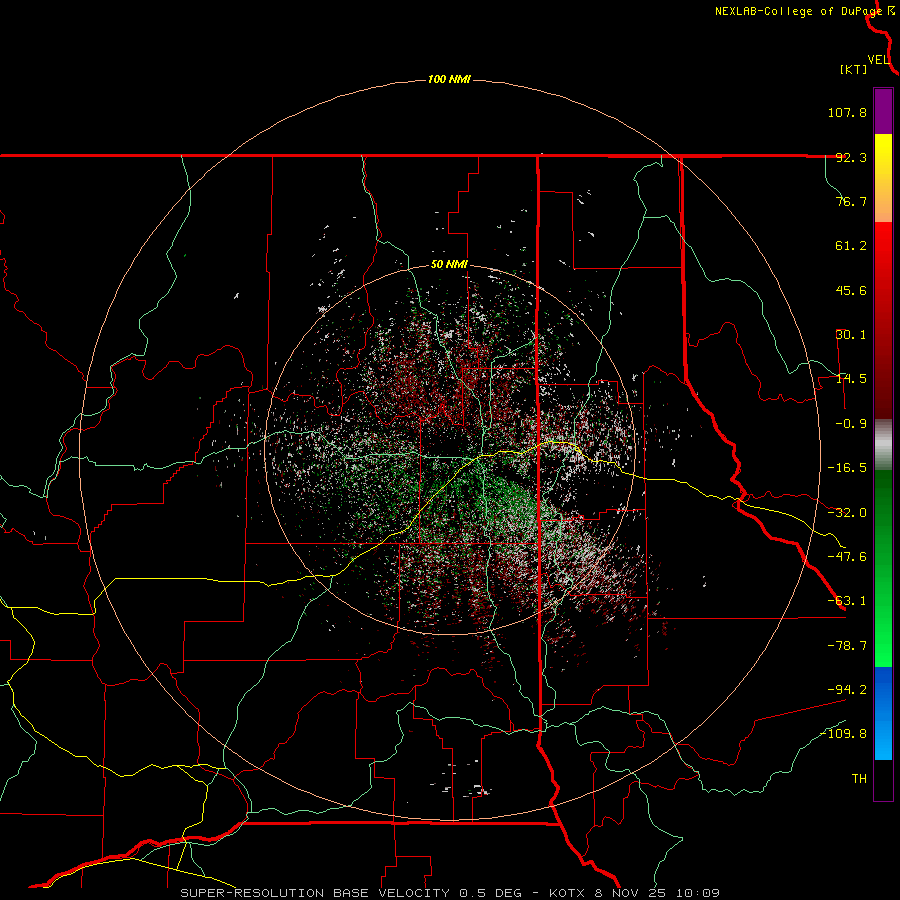Click the [KT] units label
The width and height of the screenshot is (900, 900).
tap(854, 69)
